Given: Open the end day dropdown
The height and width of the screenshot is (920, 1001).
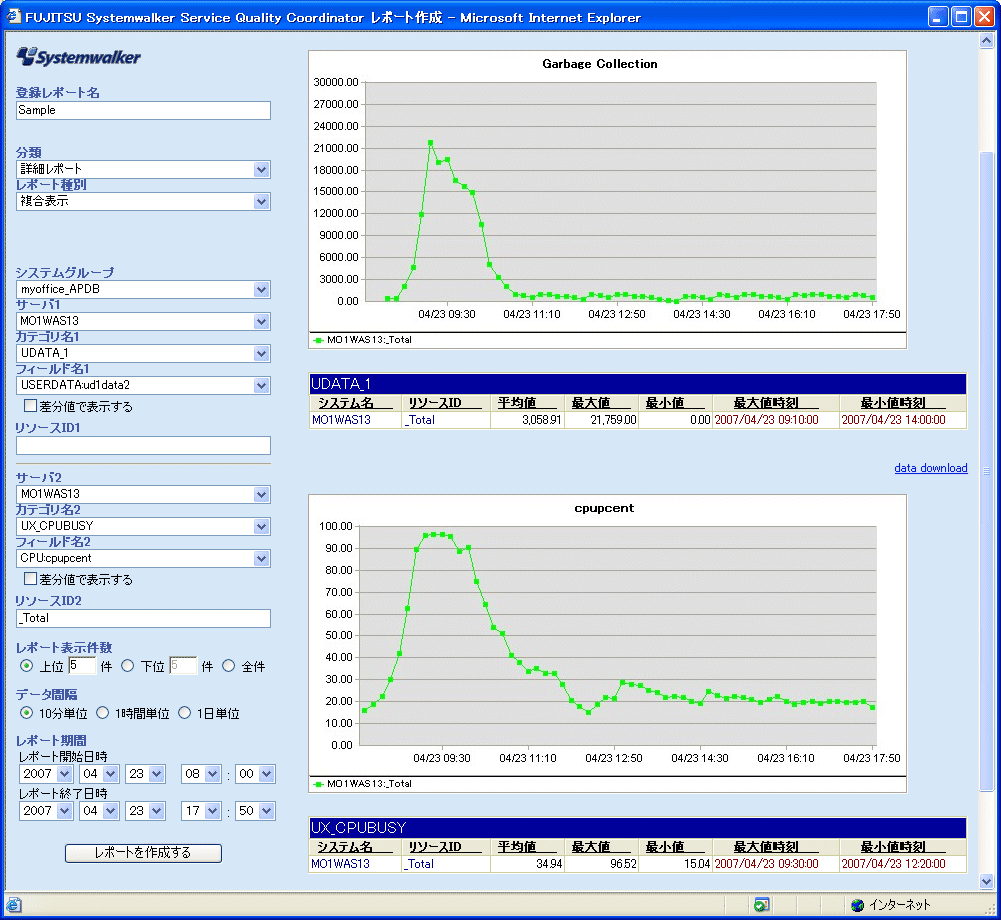Looking at the screenshot, I should (146, 811).
